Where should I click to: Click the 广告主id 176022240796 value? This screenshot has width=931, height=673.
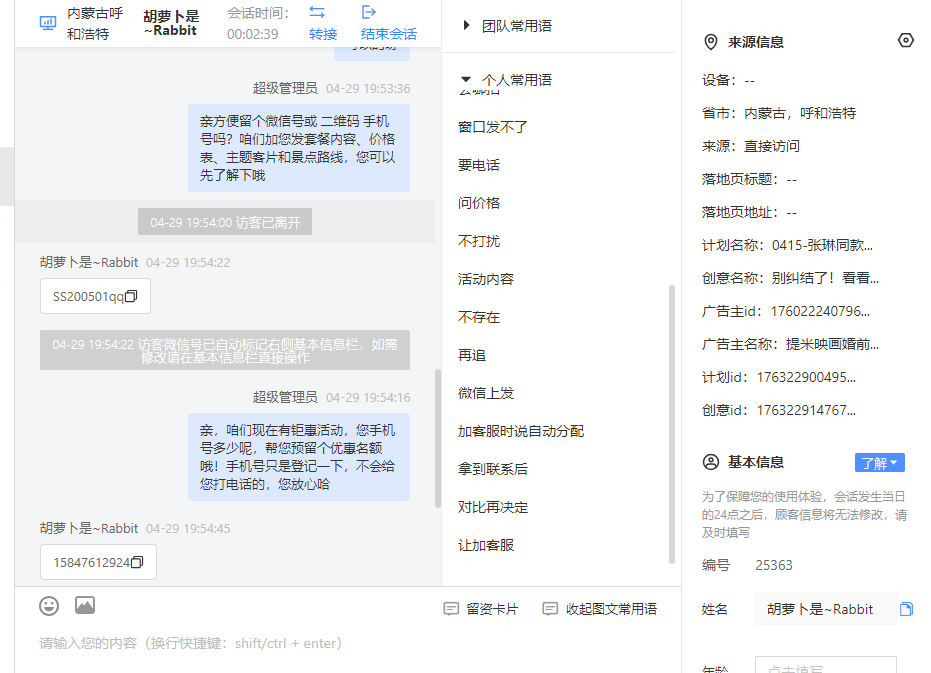click(820, 311)
